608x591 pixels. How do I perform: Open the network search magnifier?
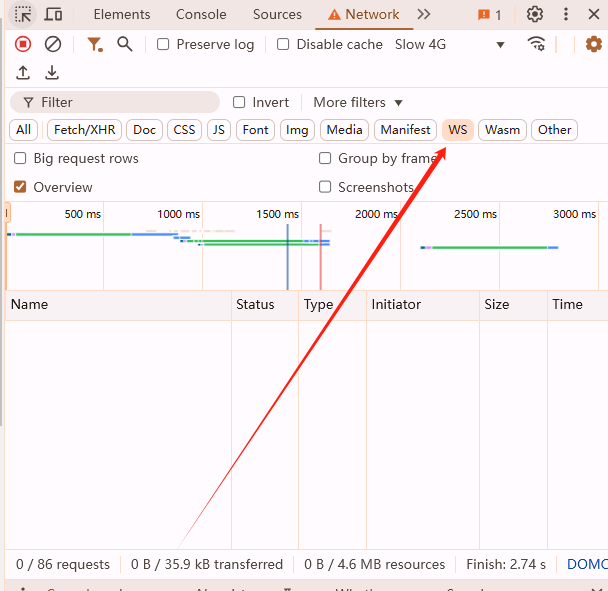click(x=124, y=44)
